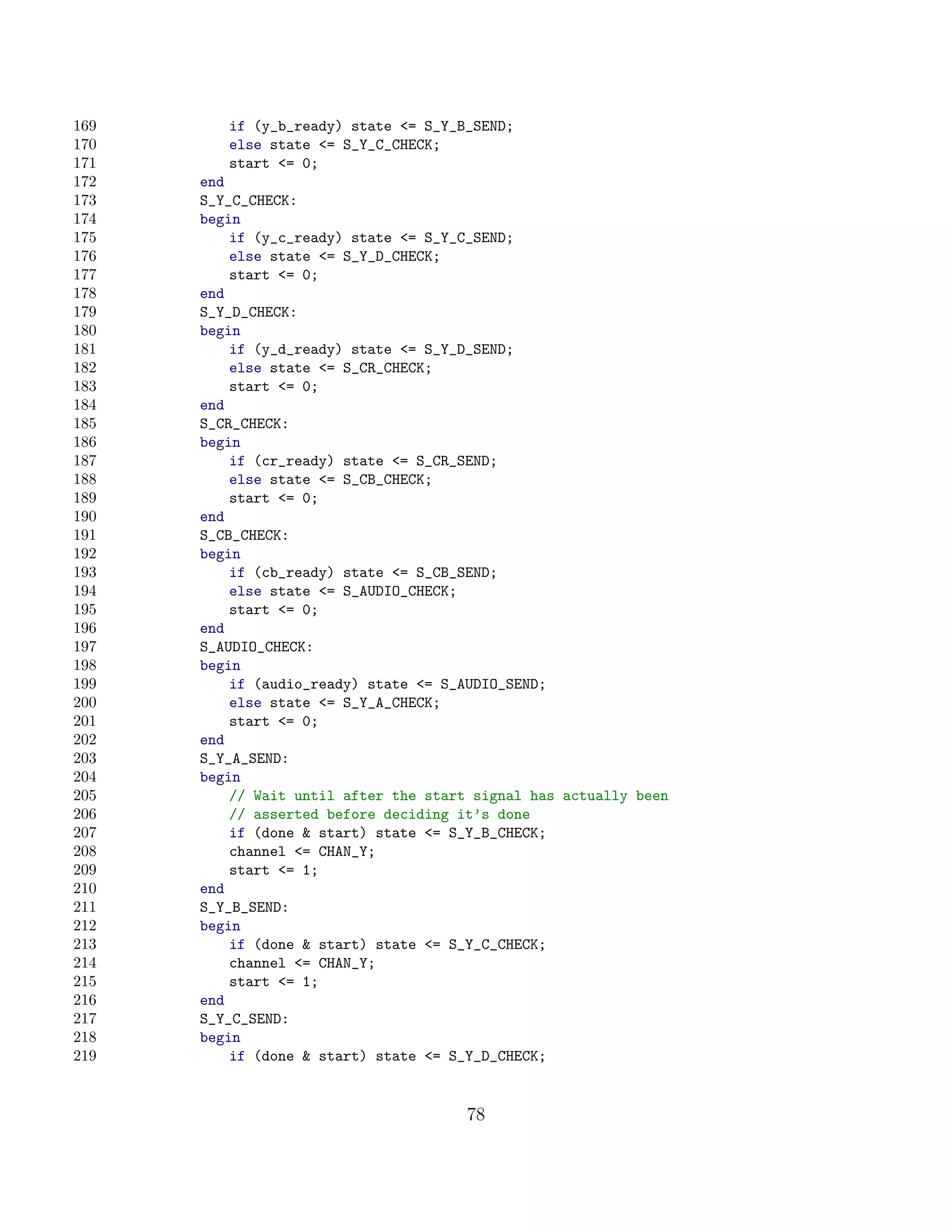Click the label 'S_Y_D_CHECK:' on line 179

coord(248,312)
